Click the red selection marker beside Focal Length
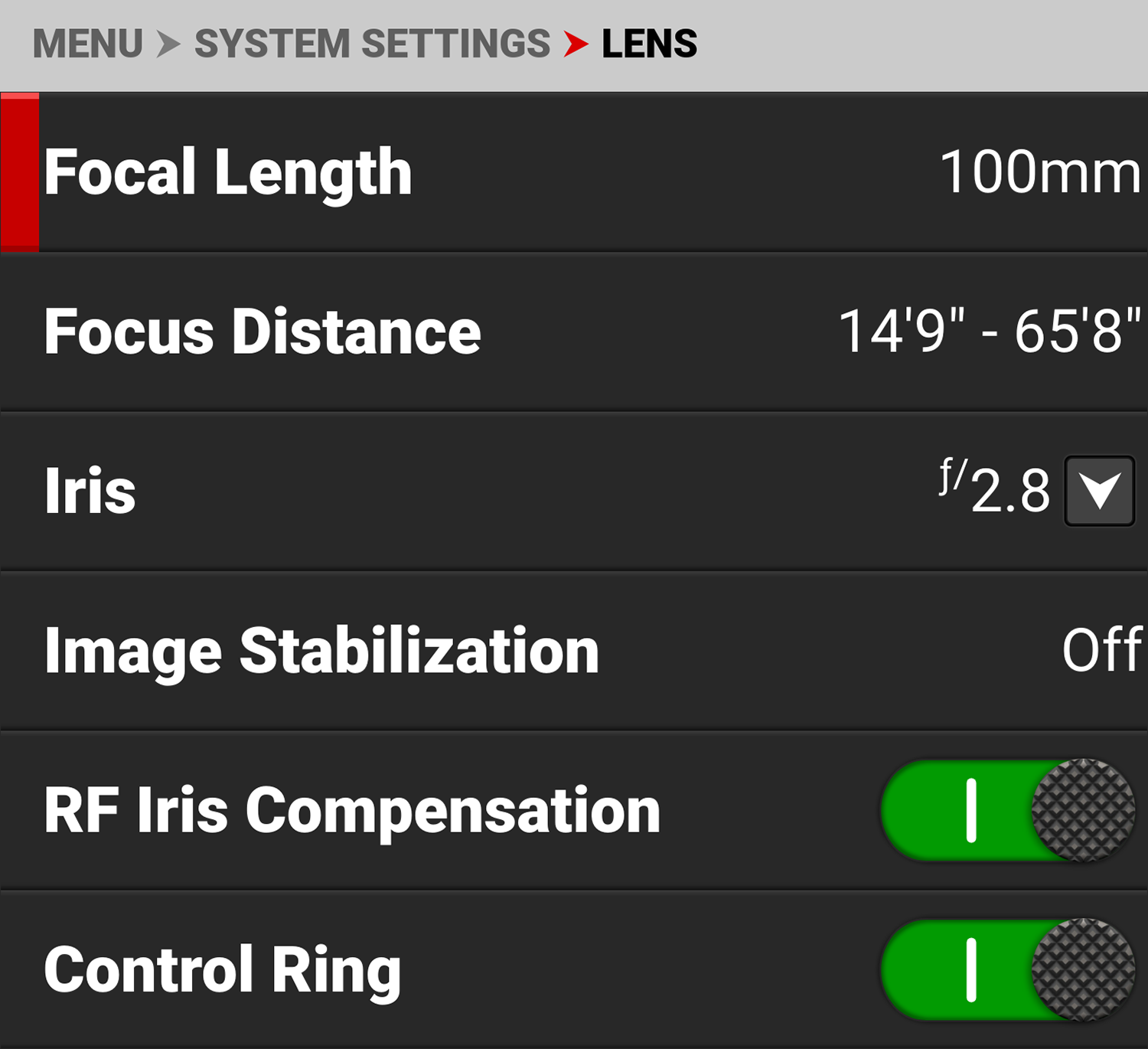Viewport: 1148px width, 1049px height. [x=20, y=172]
